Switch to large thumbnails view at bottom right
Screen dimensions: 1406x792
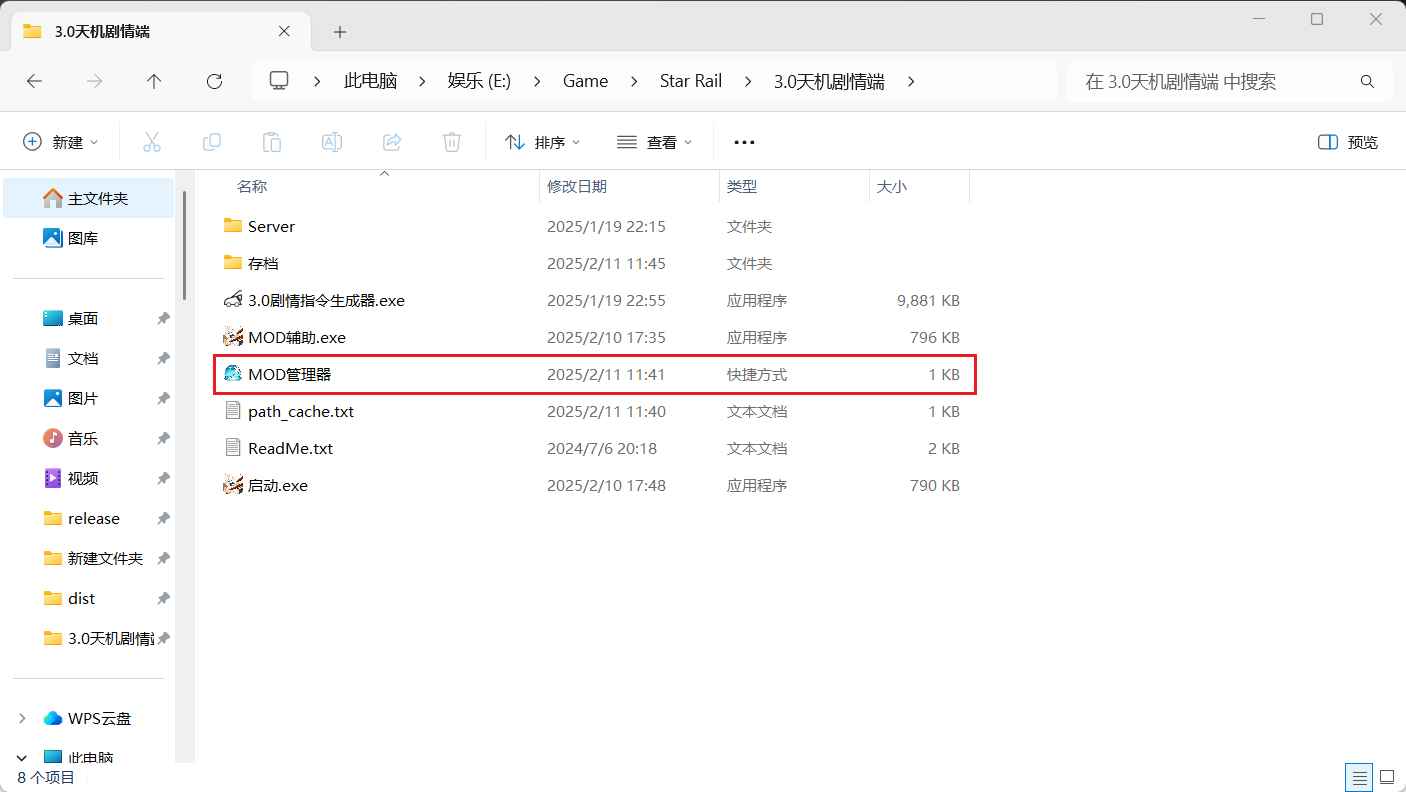coord(1387,777)
